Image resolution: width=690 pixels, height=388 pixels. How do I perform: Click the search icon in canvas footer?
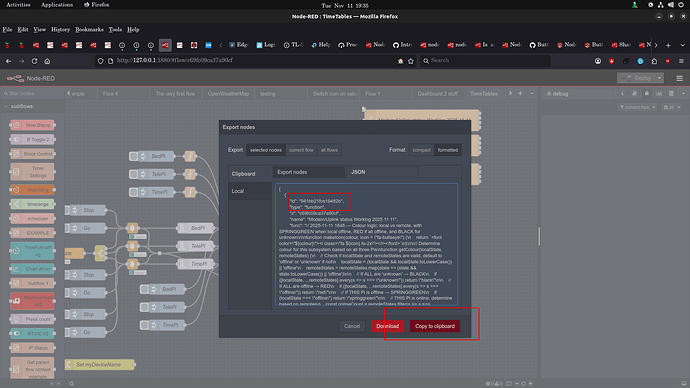pyautogui.click(x=71, y=384)
